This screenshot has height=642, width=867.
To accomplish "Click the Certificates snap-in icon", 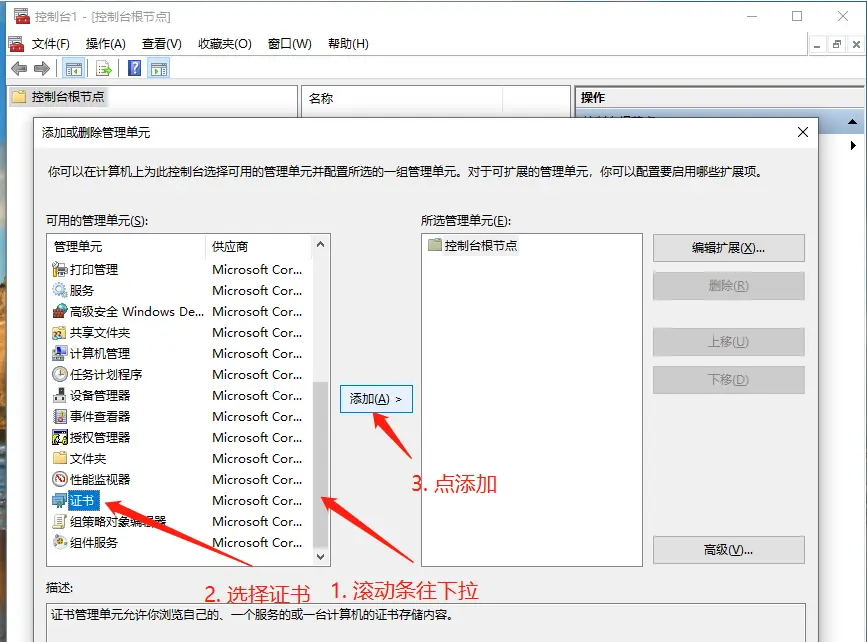I will 60,500.
